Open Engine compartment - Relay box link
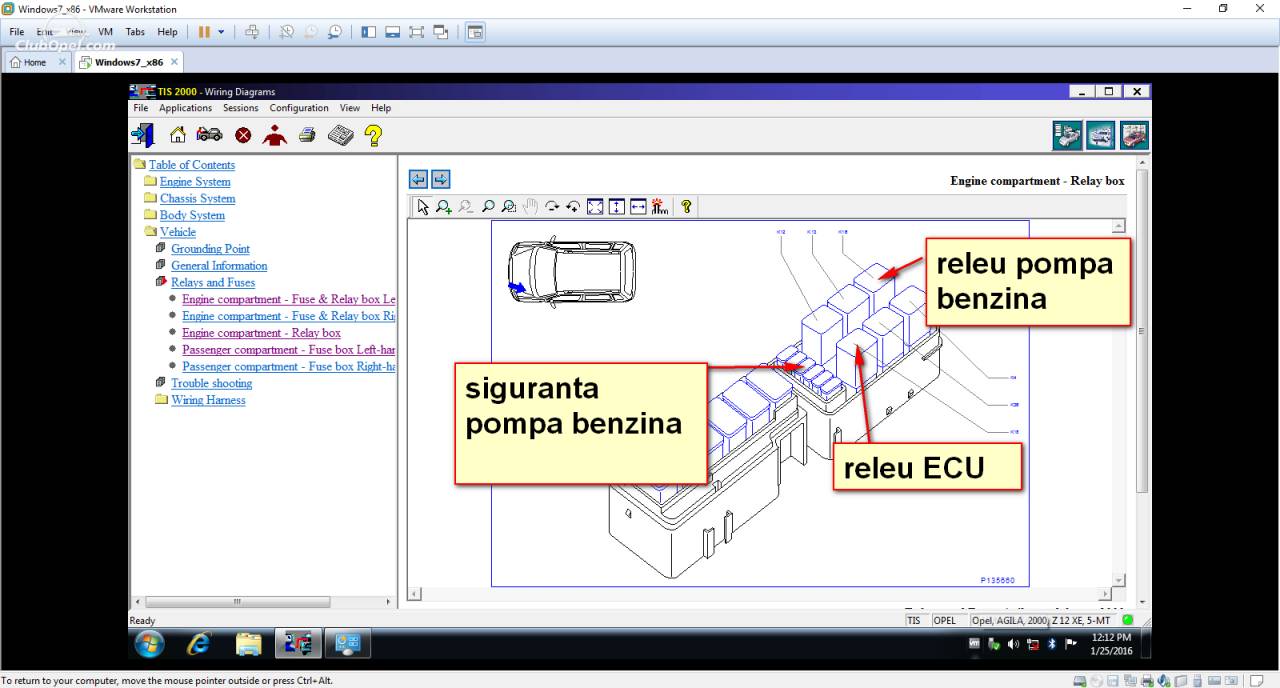This screenshot has width=1280, height=688. (x=261, y=333)
